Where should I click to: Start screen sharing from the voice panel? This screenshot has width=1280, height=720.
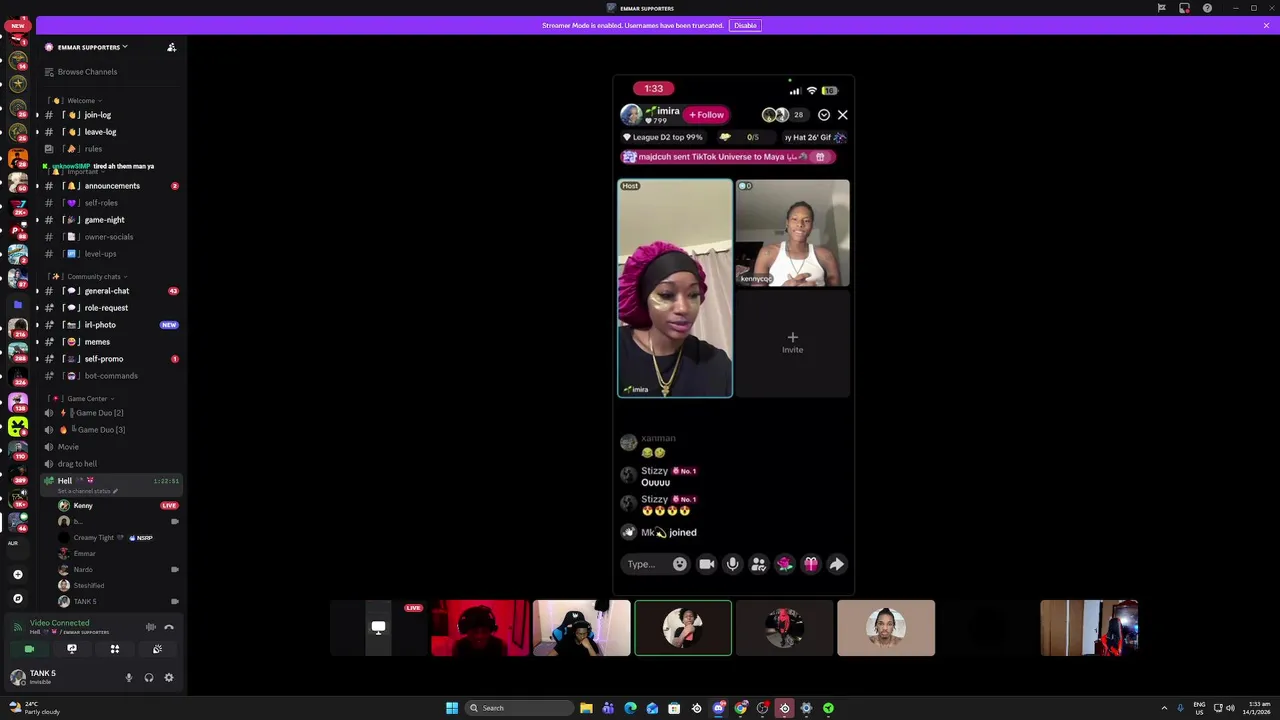click(x=72, y=649)
